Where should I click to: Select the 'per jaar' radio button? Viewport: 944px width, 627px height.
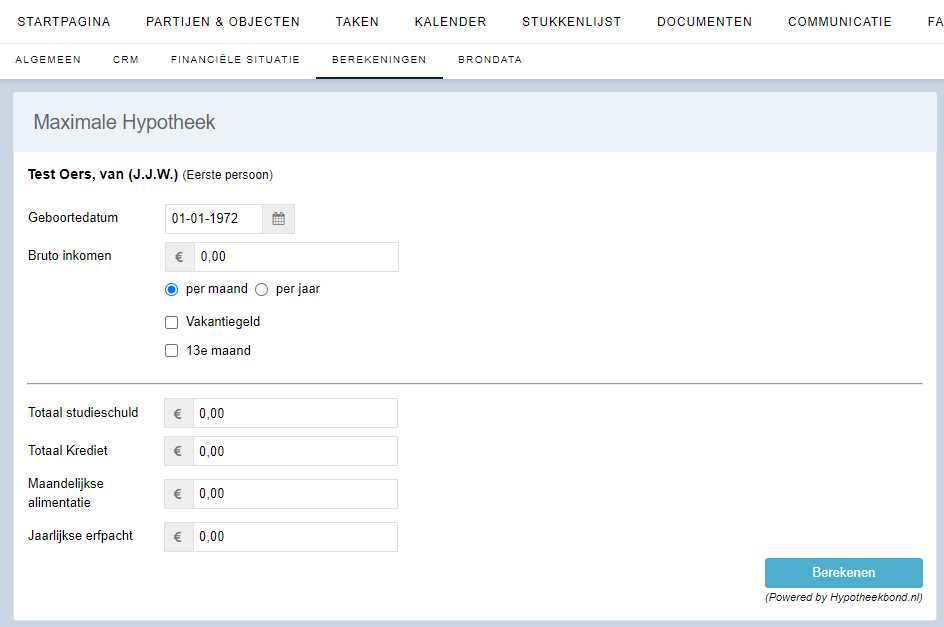point(262,289)
